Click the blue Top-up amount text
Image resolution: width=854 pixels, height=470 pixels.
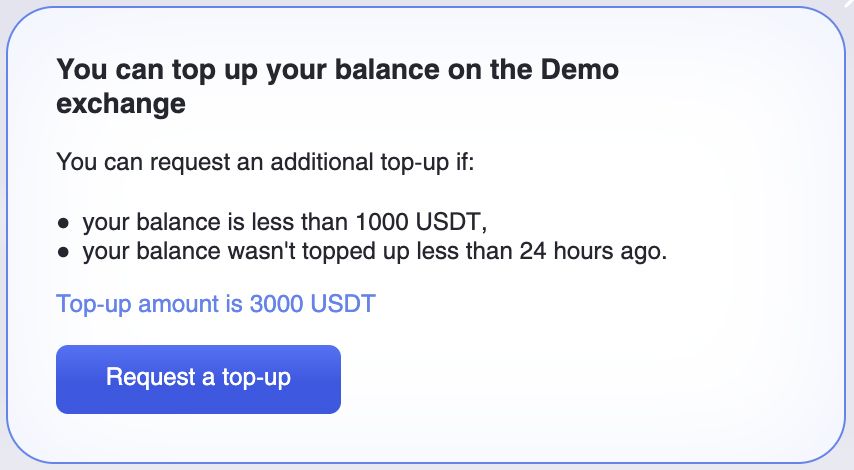pos(216,304)
